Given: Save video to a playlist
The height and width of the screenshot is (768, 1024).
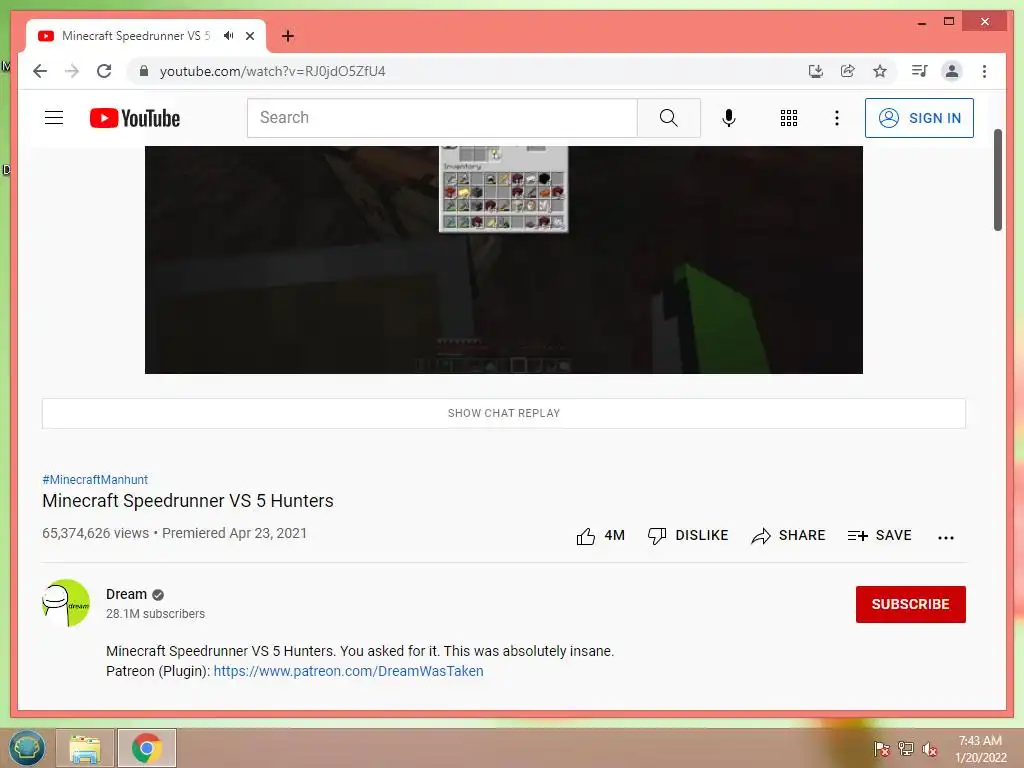Looking at the screenshot, I should [879, 536].
